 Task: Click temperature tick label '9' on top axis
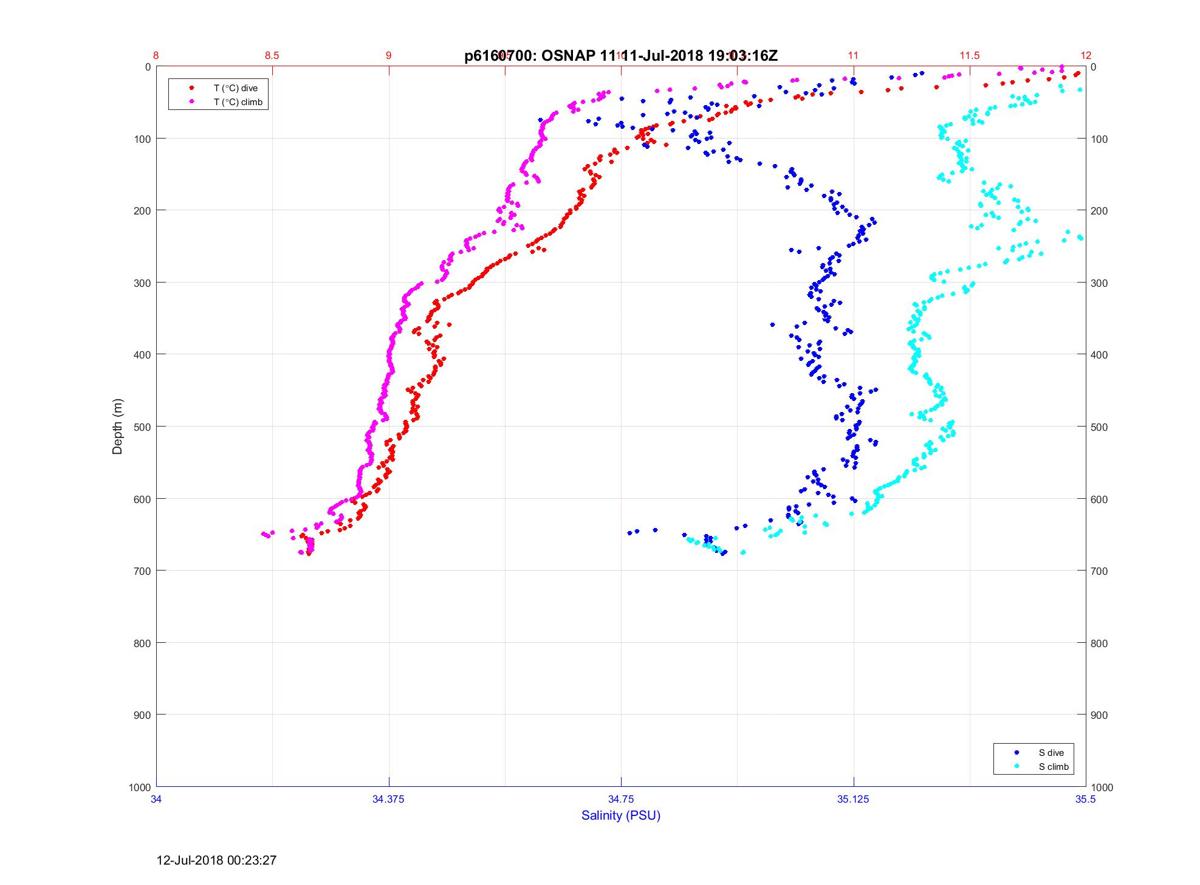click(x=389, y=55)
